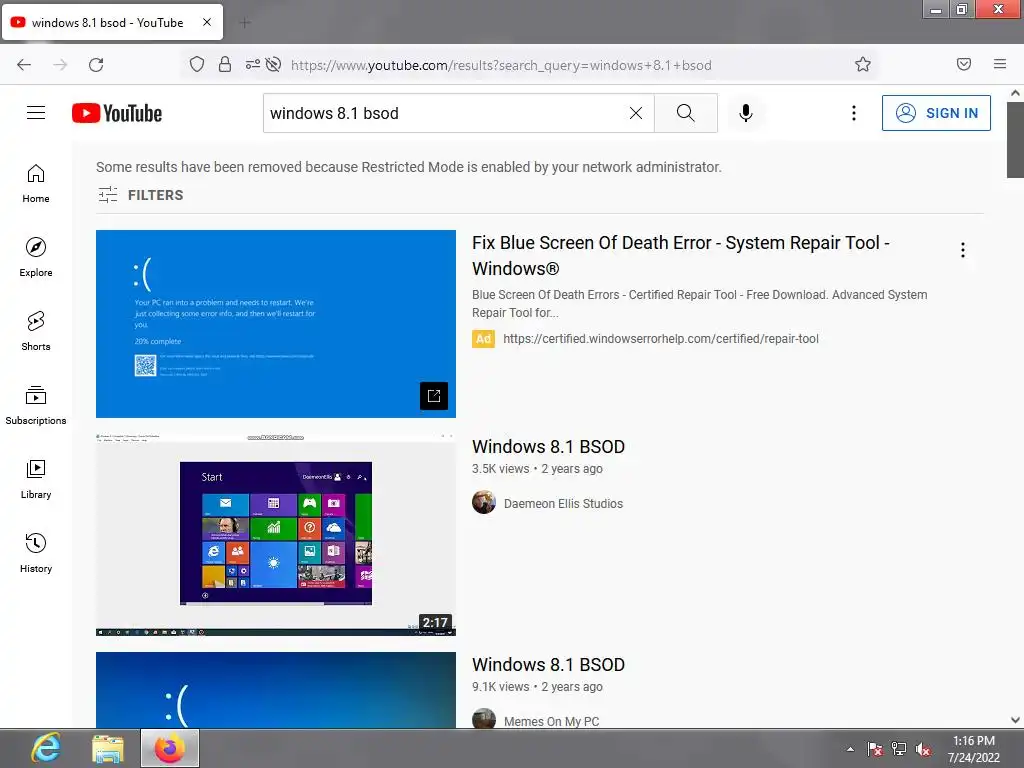
Task: Open the certified.windowserrorhelp.com ad URL
Action: [x=661, y=339]
